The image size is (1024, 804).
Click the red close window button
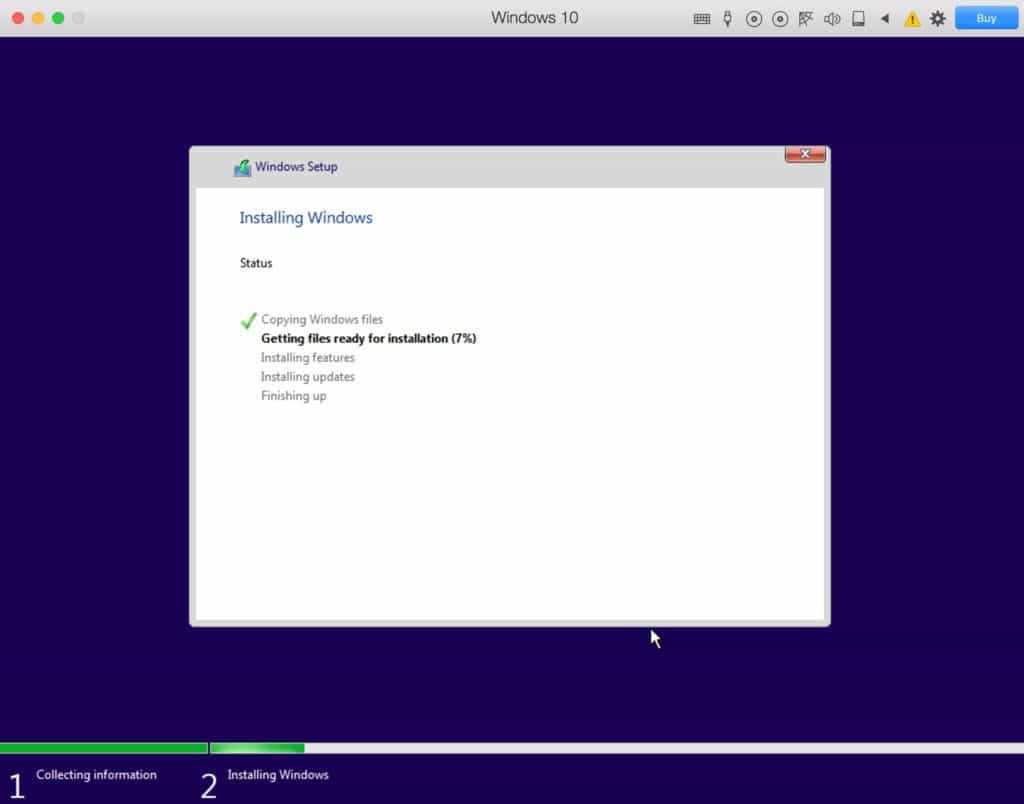(x=18, y=18)
